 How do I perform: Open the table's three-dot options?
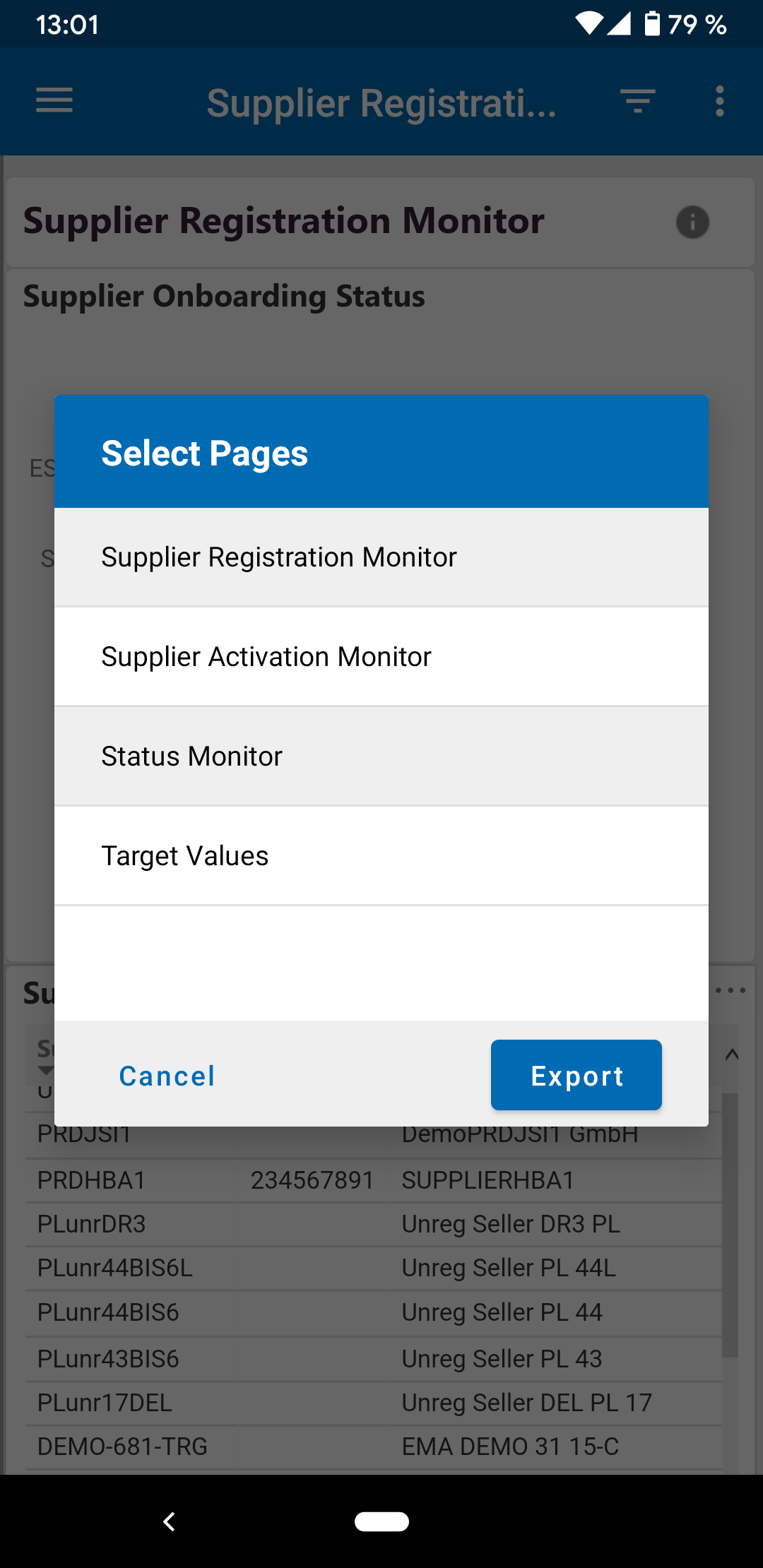pos(731,990)
